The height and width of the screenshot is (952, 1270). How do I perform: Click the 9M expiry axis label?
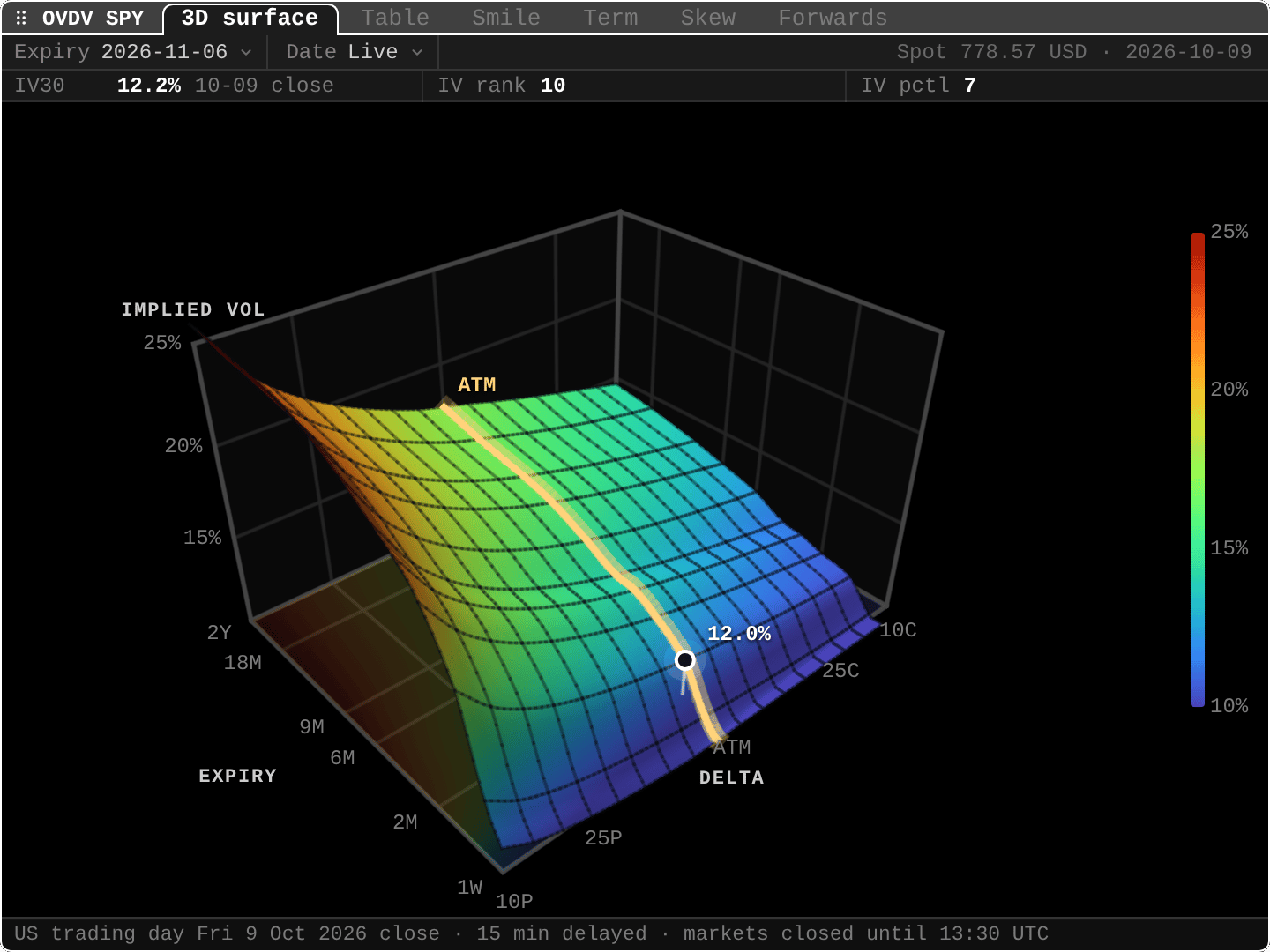click(312, 727)
